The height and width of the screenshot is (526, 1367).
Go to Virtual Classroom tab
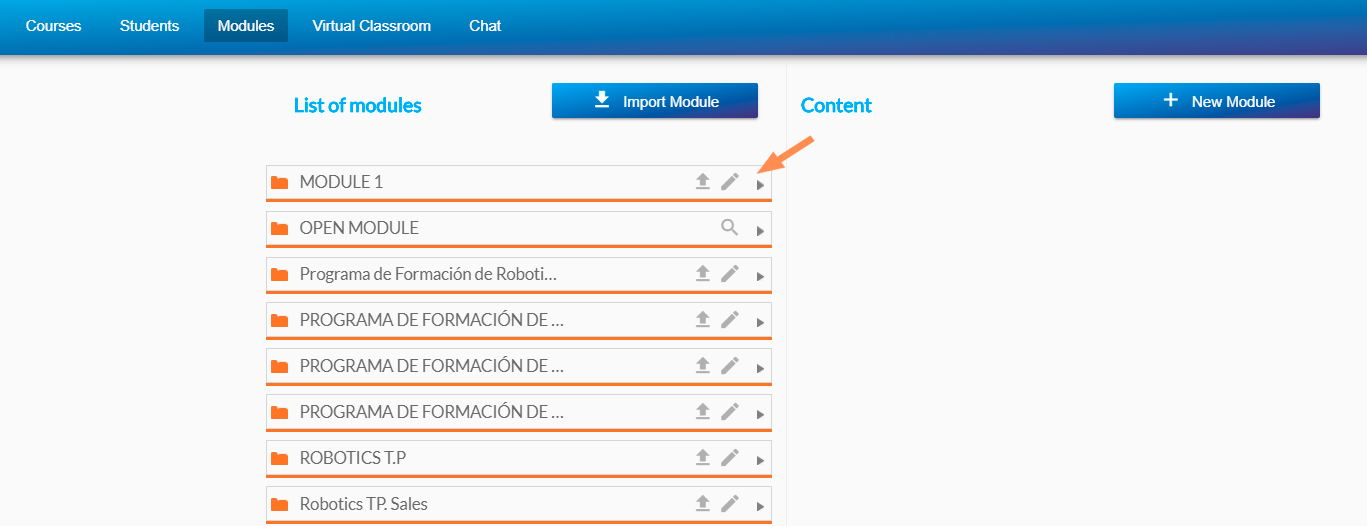pos(371,26)
